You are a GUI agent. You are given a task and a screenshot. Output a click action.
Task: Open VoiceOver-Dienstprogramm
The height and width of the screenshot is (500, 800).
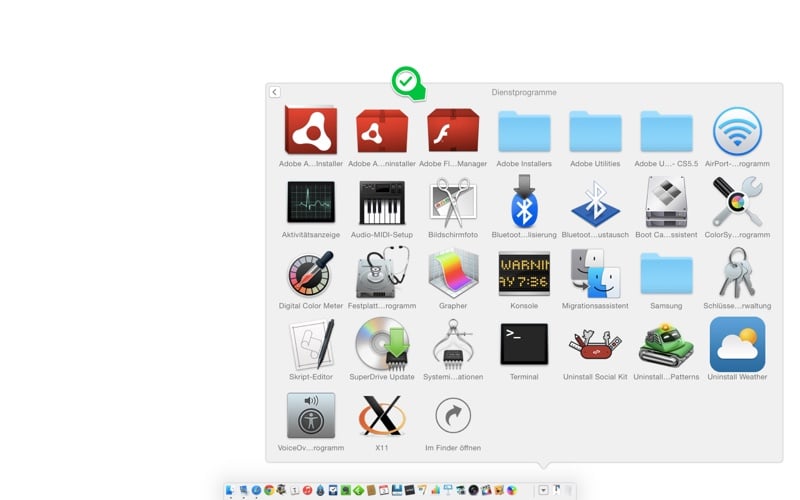[x=311, y=415]
